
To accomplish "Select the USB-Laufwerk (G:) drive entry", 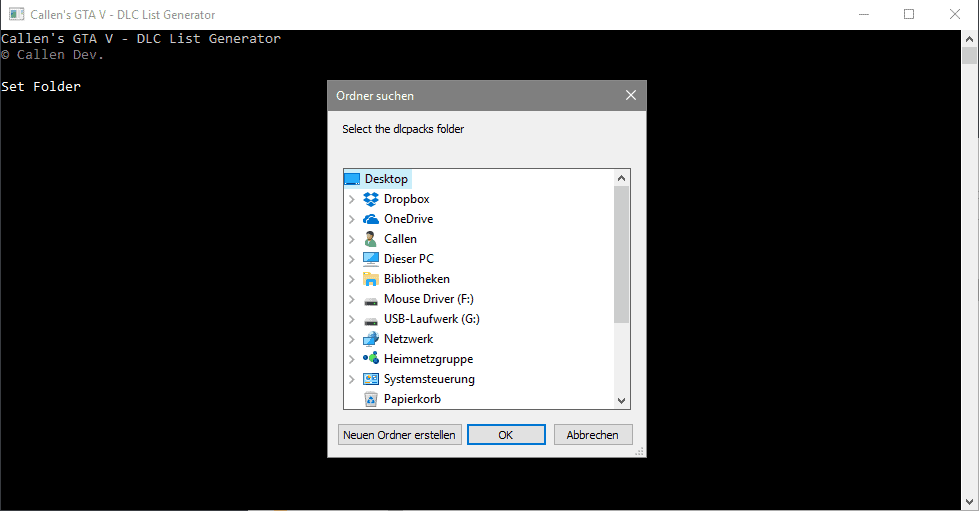I will [430, 319].
